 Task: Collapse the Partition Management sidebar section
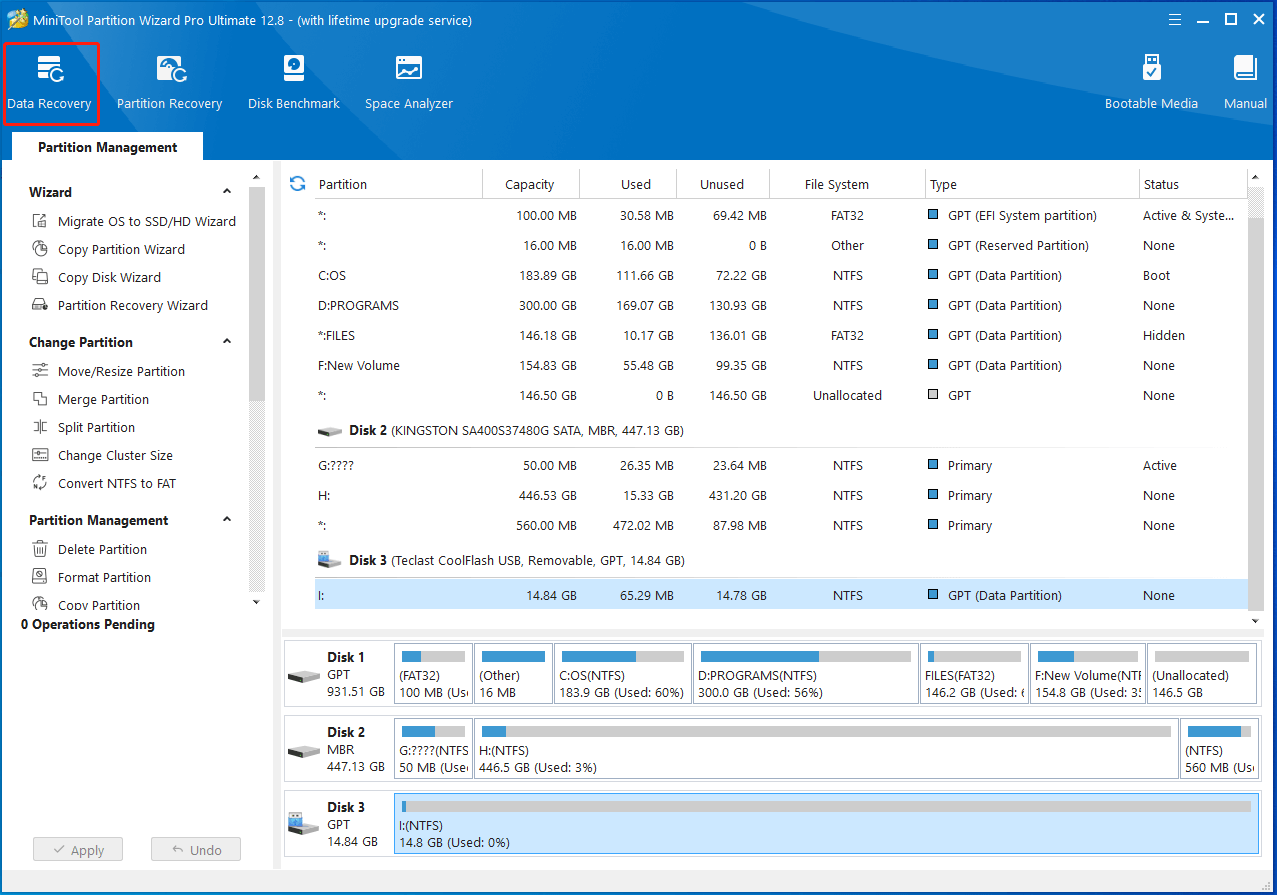(227, 520)
